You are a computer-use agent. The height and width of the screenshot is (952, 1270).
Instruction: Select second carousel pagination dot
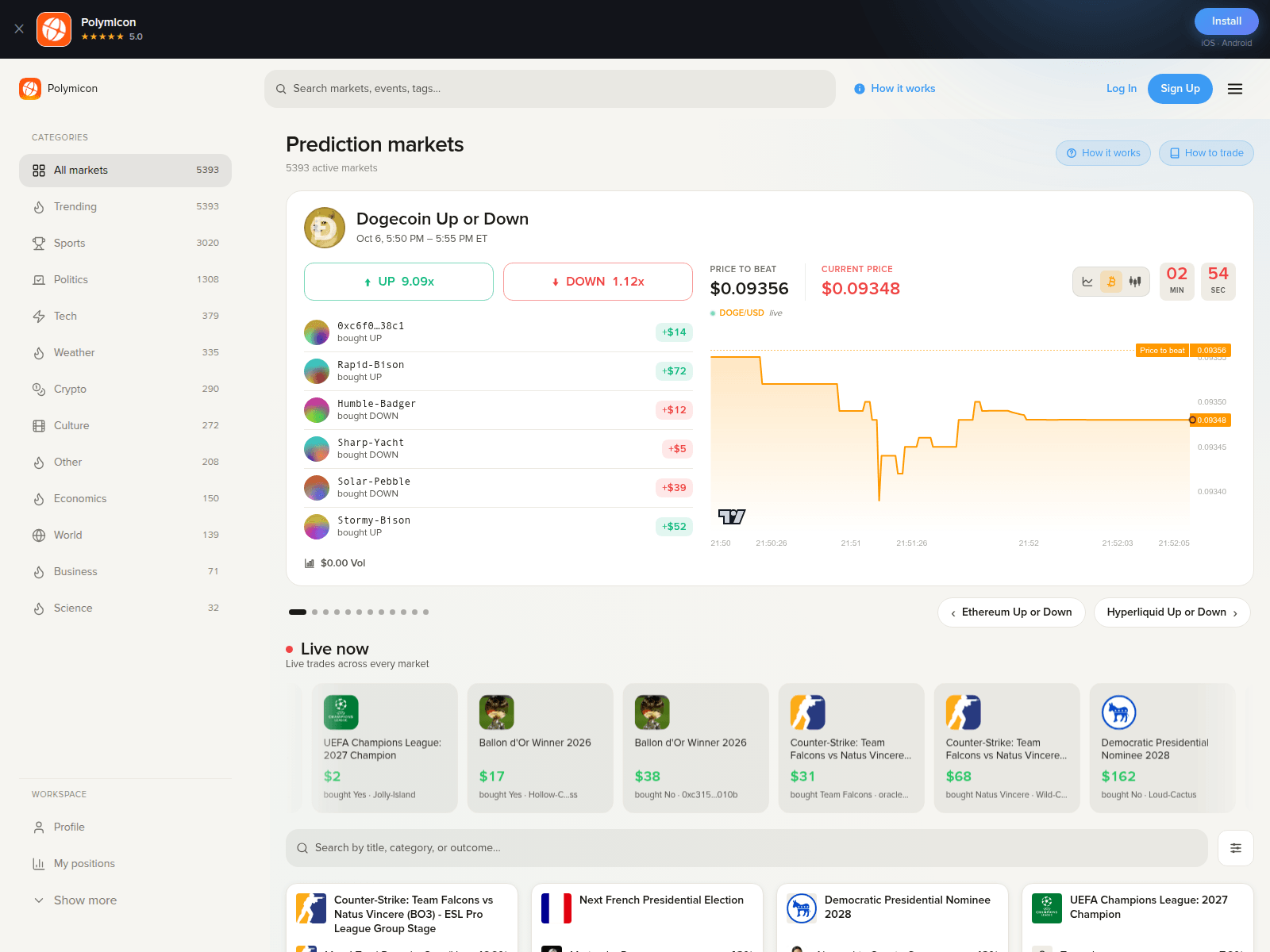(x=314, y=612)
